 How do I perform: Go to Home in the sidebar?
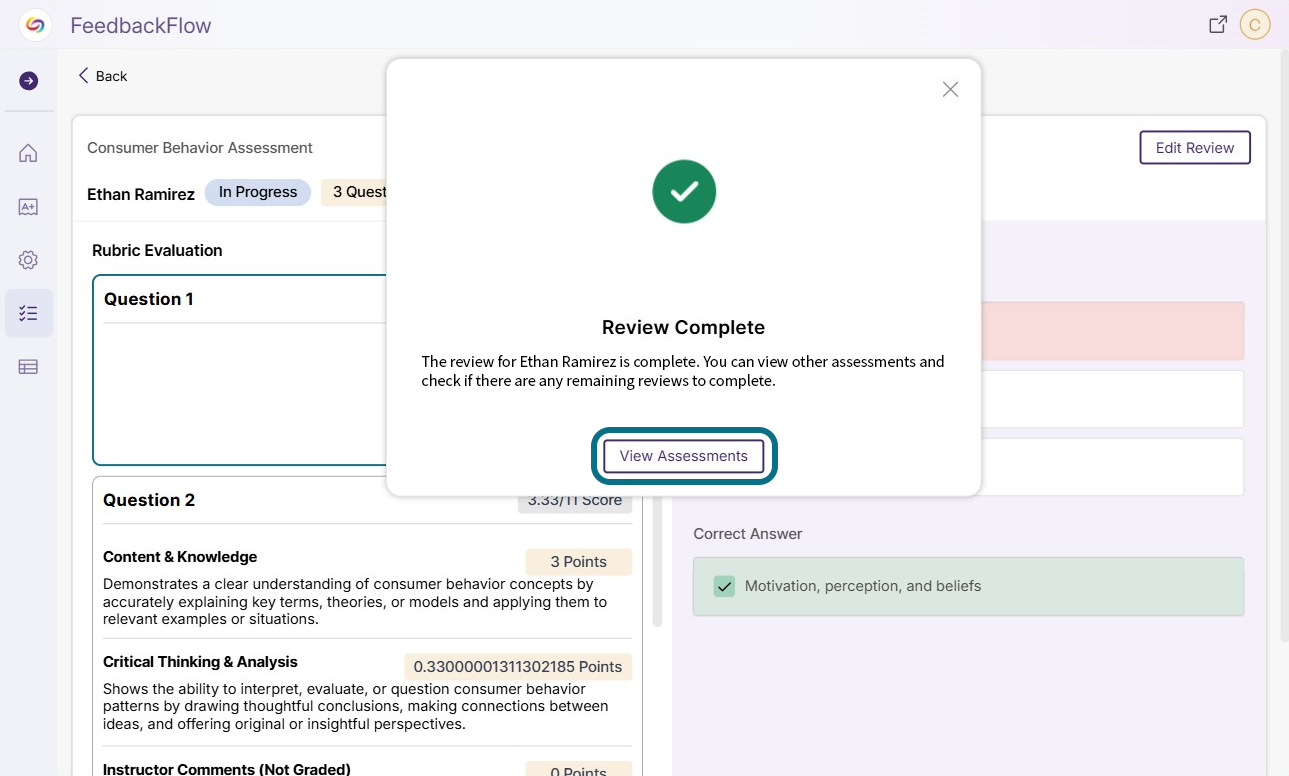28,153
